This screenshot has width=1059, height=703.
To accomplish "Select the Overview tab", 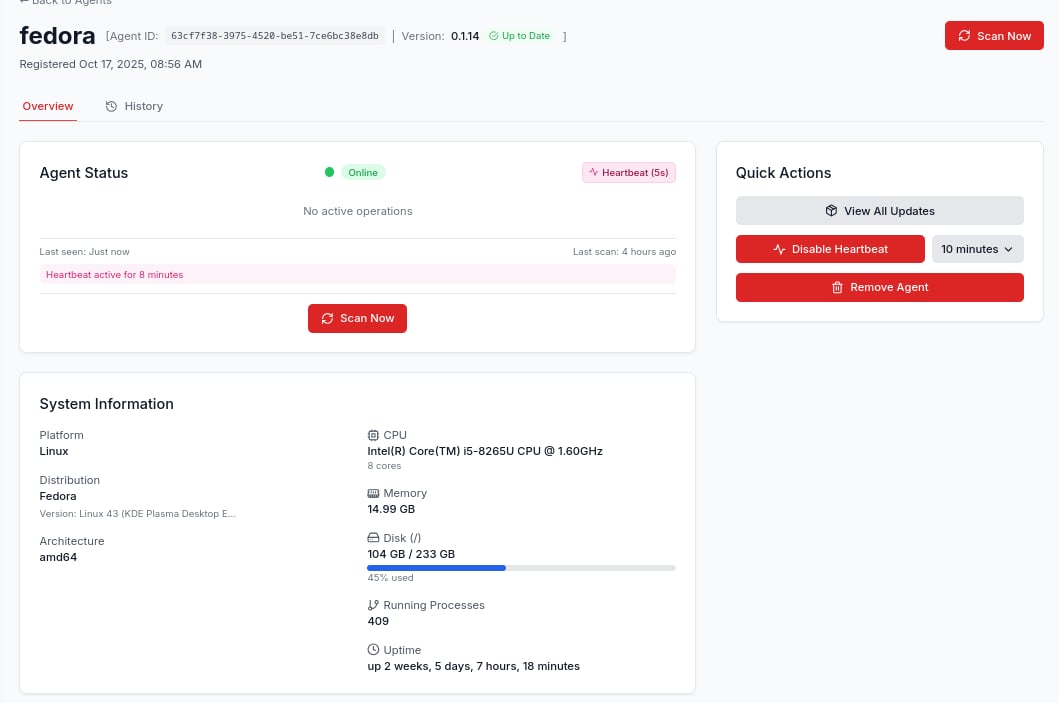I will pos(48,106).
